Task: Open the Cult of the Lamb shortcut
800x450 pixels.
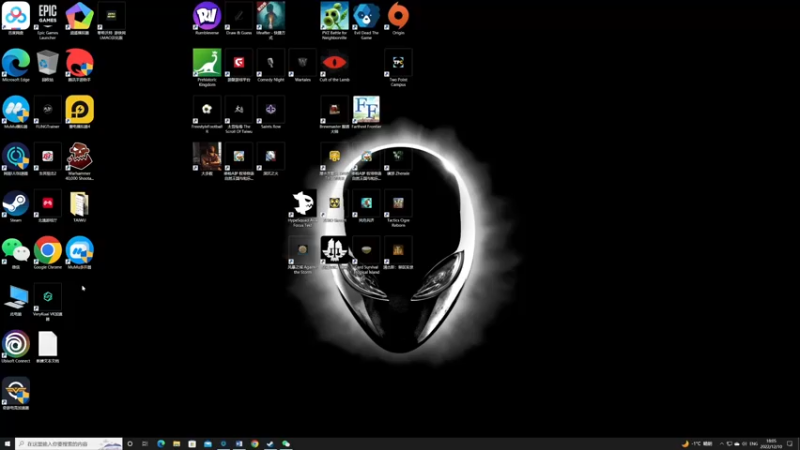Action: pos(334,65)
